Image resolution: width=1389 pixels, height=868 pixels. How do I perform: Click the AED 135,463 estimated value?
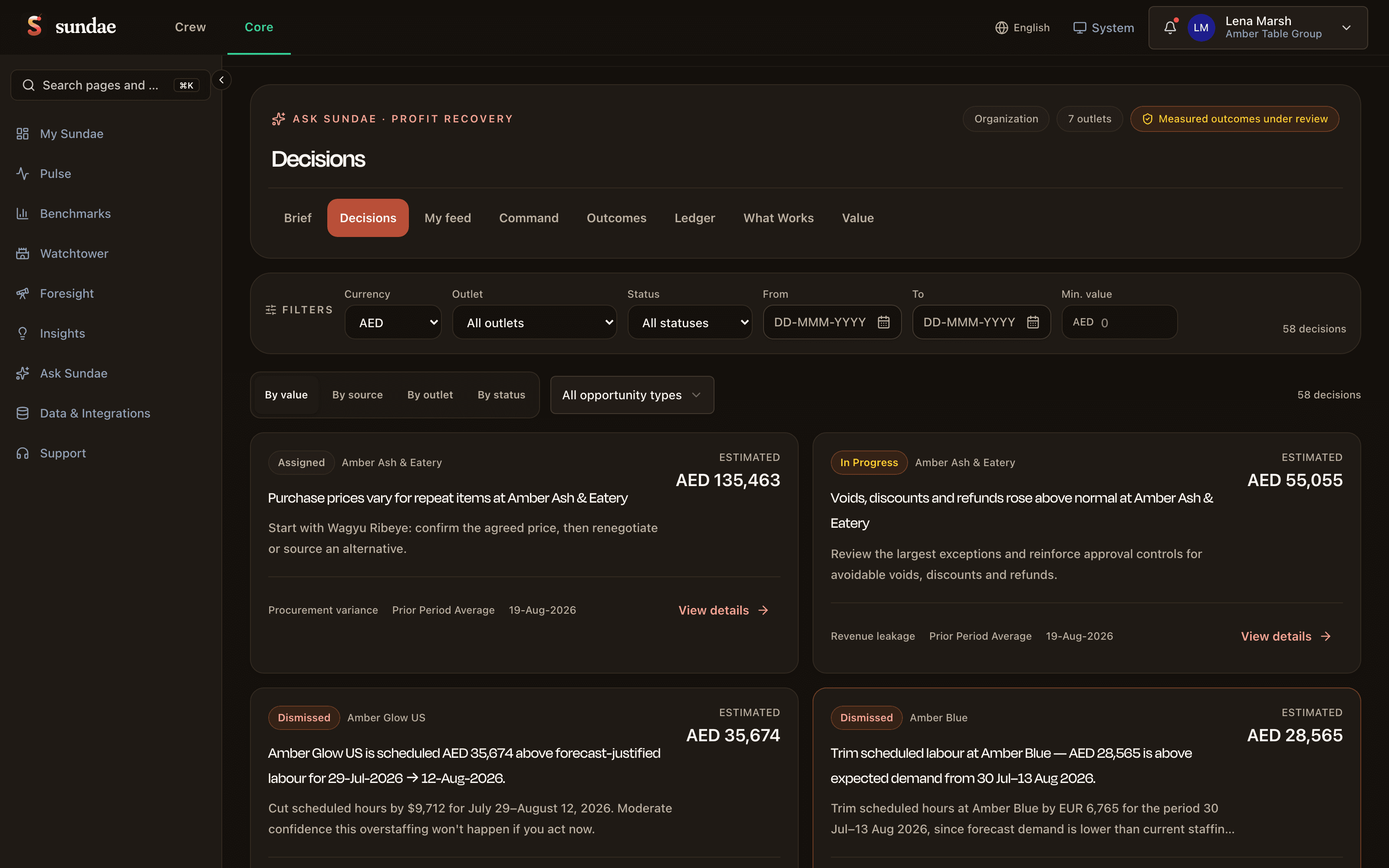coord(728,480)
